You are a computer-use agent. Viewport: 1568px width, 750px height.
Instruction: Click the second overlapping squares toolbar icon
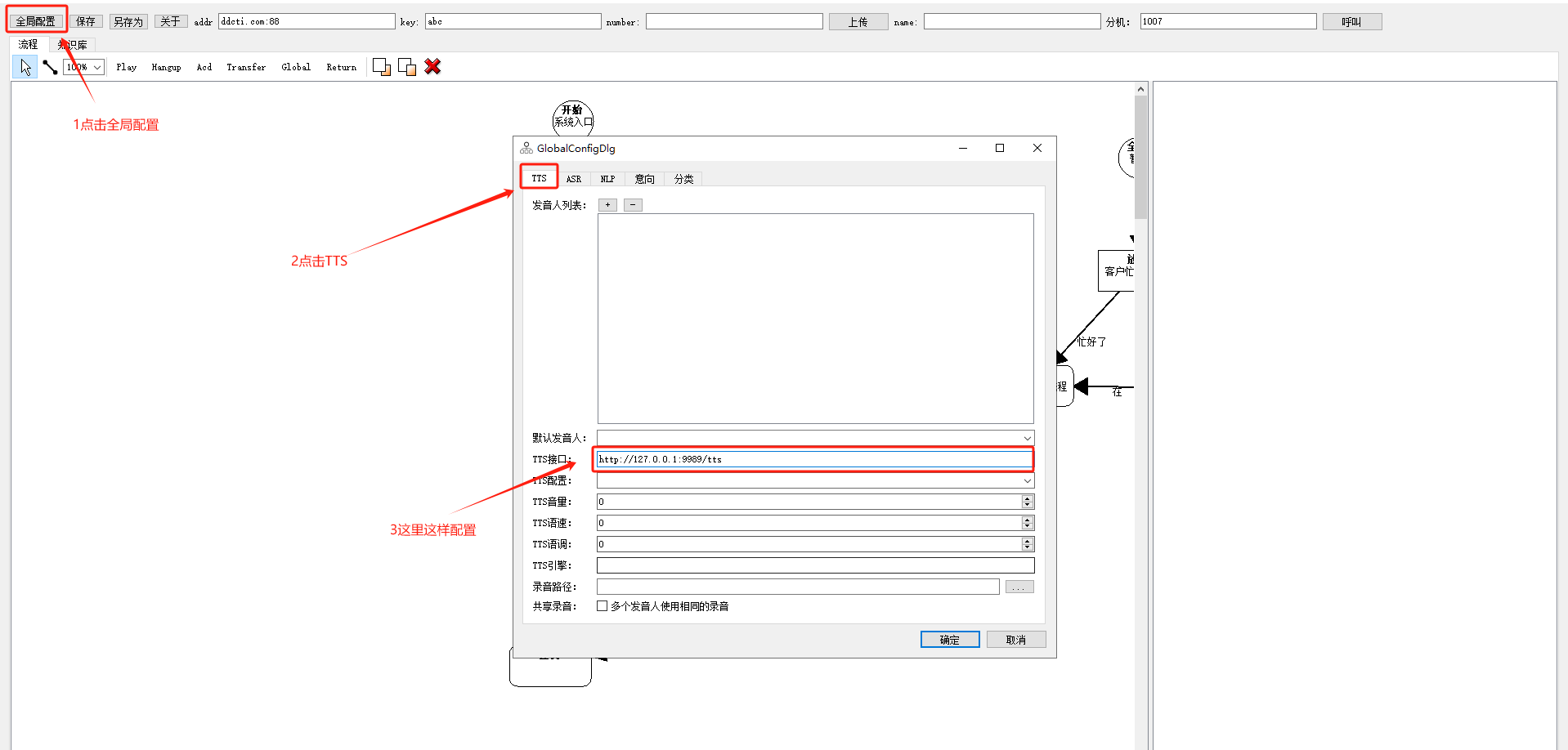407,67
